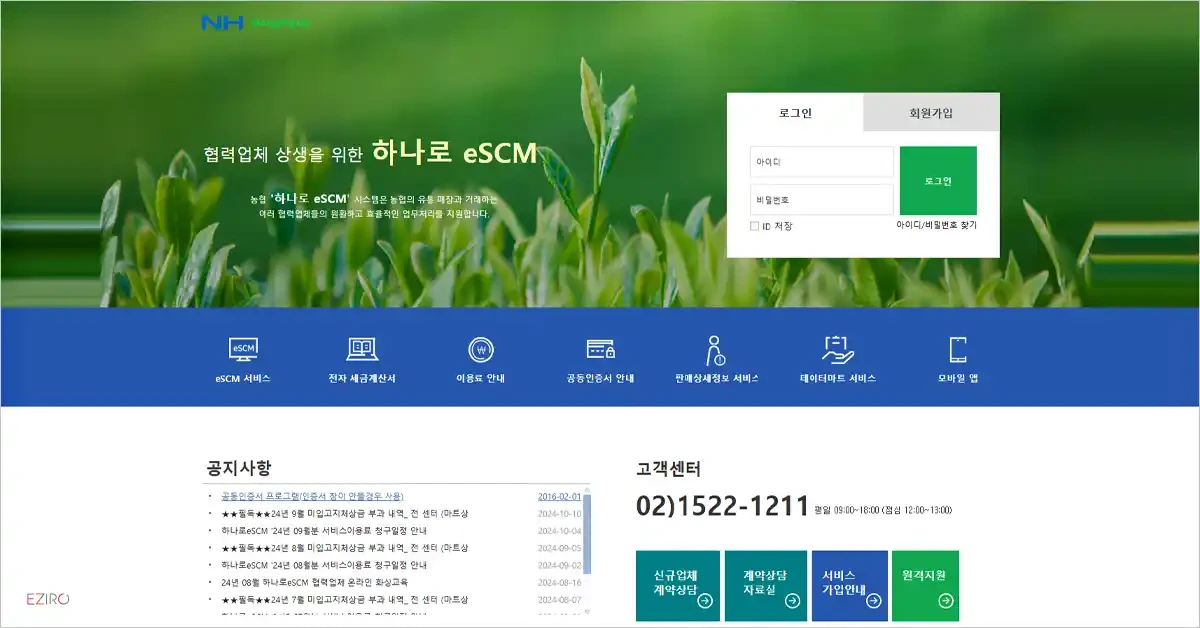Open the 전자 세금계산서 laptop icon
This screenshot has width=1200, height=628.
click(362, 349)
